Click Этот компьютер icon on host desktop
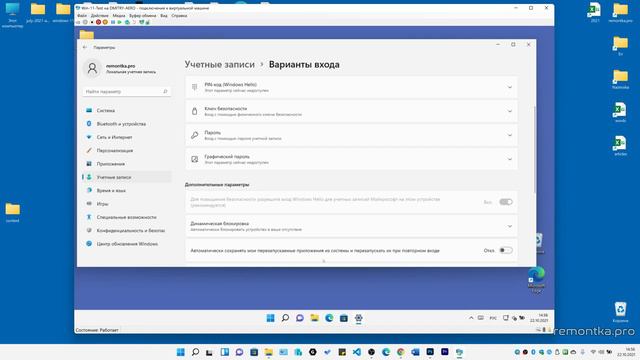The image size is (640, 360). pyautogui.click(x=12, y=16)
